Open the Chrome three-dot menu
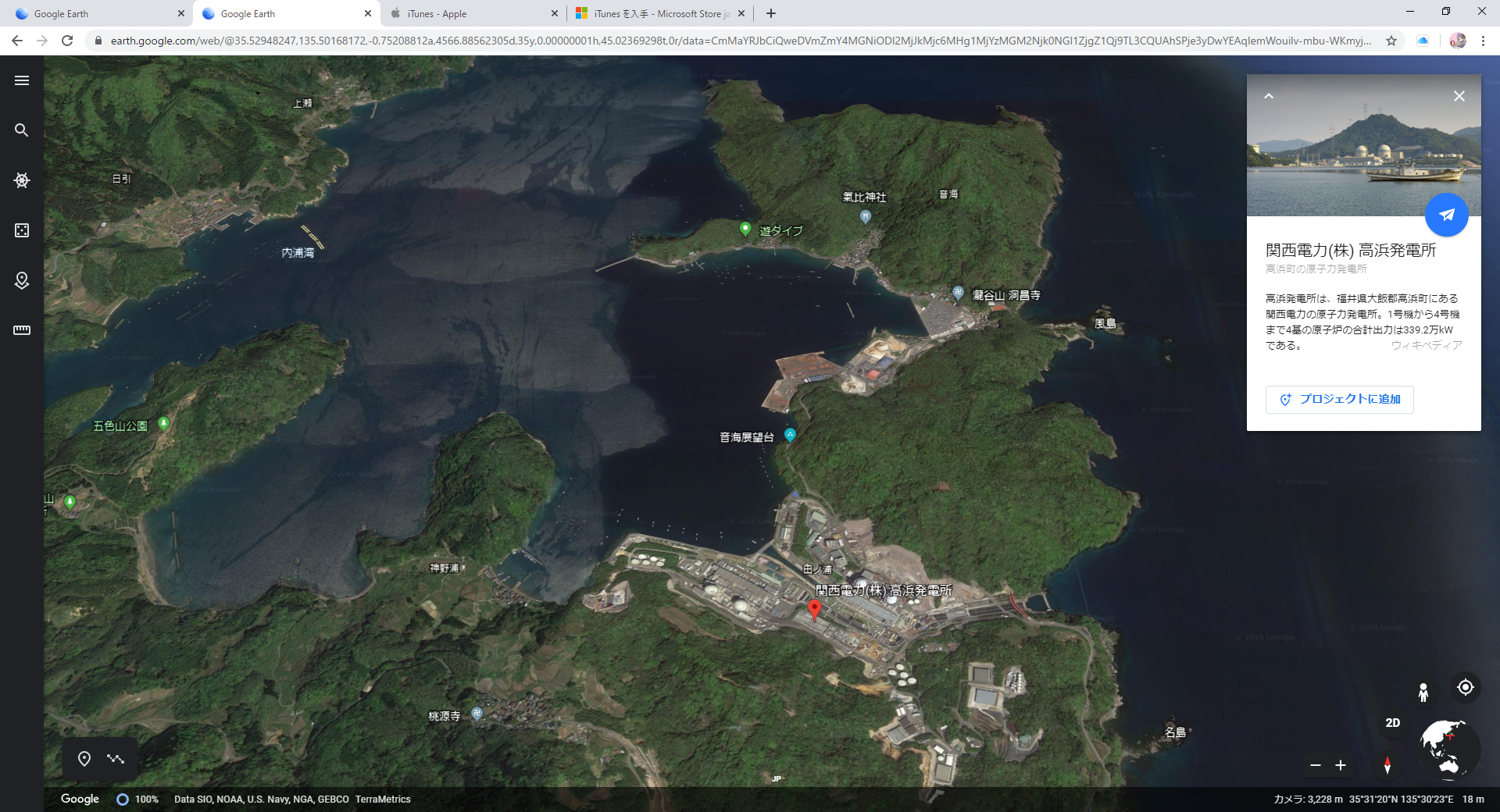Screen dimensions: 1500x812 coord(1483,41)
